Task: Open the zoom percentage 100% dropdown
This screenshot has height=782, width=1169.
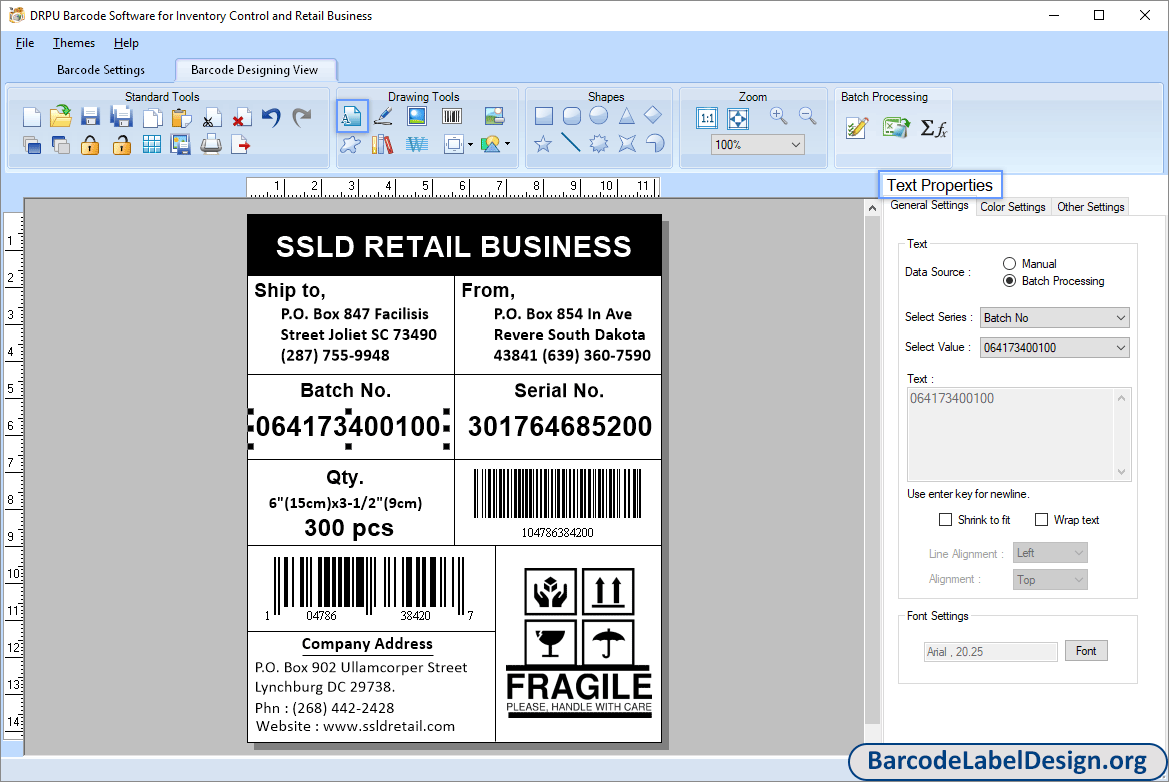Action: click(757, 145)
